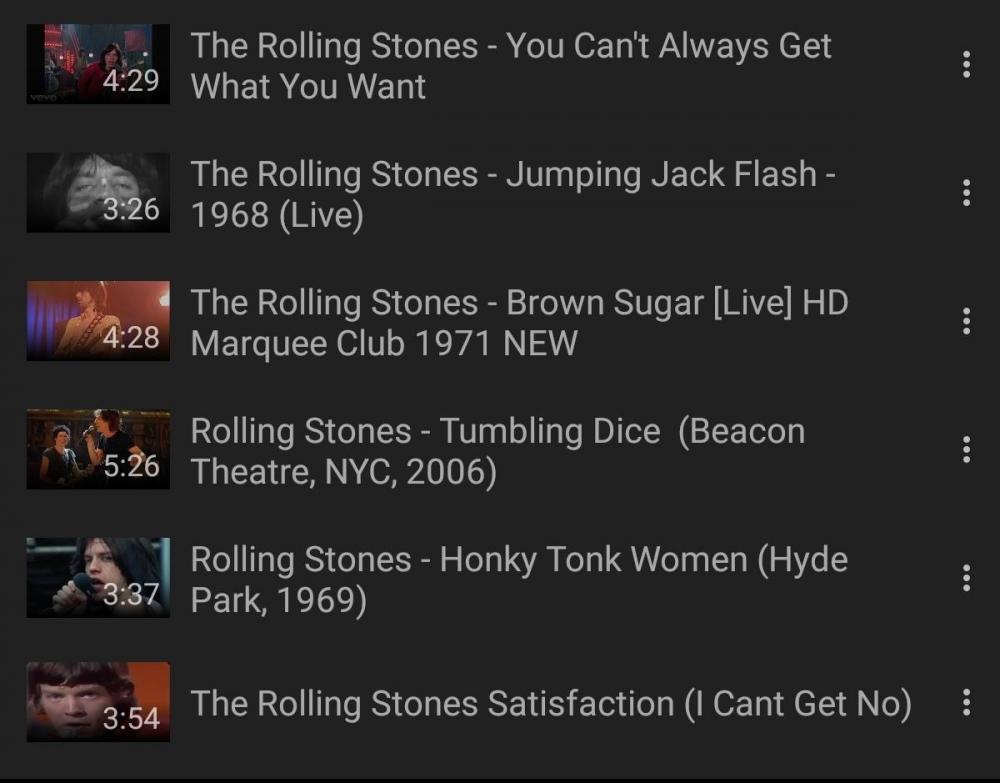This screenshot has height=783, width=1000.
Task: Play Jumping Jack Flash 1968 Live
Action: (x=513, y=194)
